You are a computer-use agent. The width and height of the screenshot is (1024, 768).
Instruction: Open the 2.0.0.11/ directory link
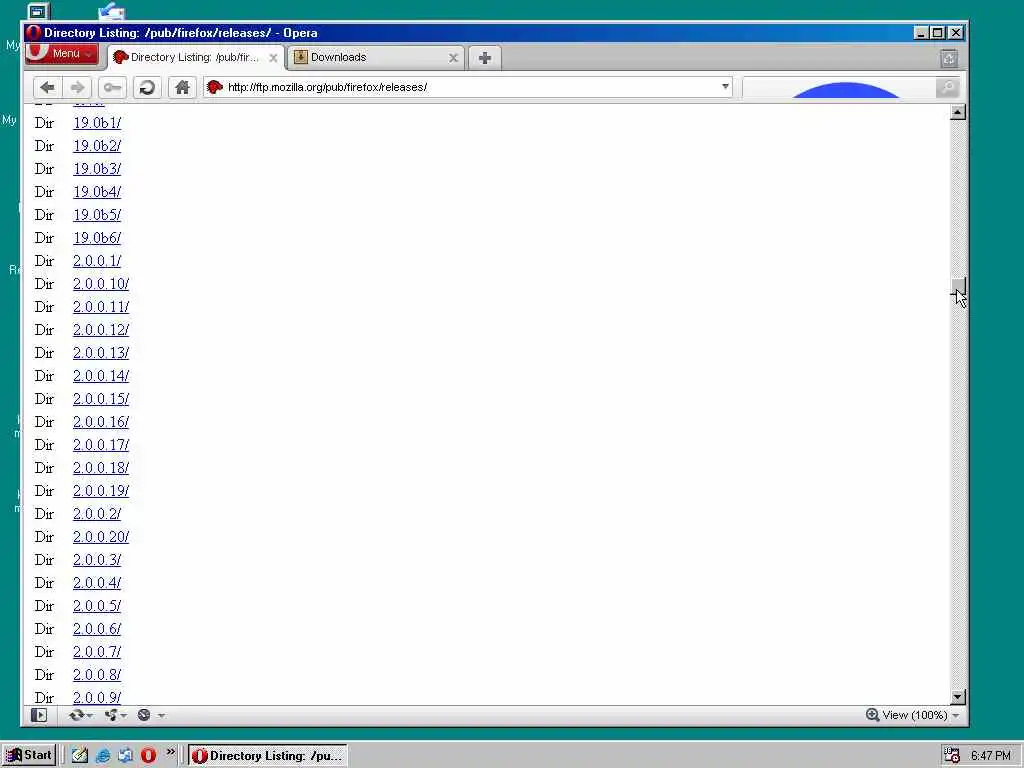pyautogui.click(x=101, y=306)
